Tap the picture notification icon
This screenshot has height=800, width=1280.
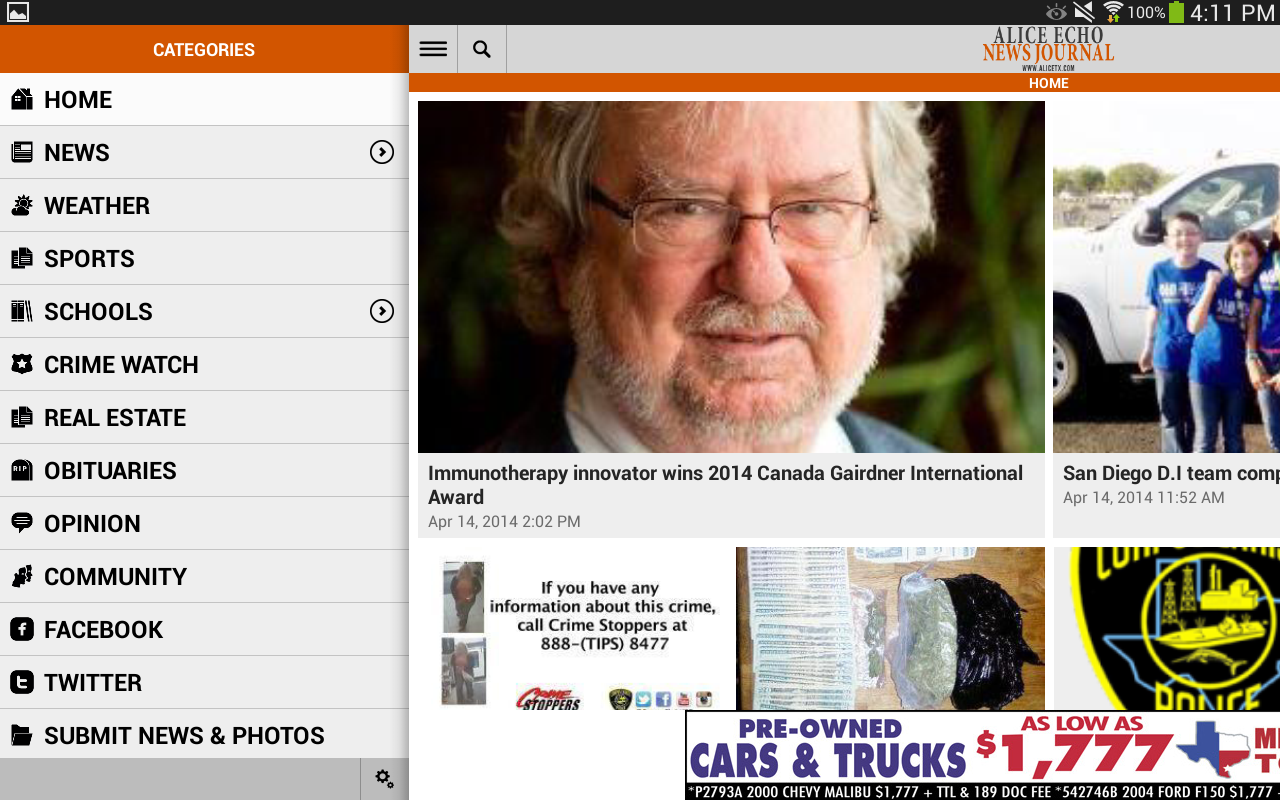[18, 12]
